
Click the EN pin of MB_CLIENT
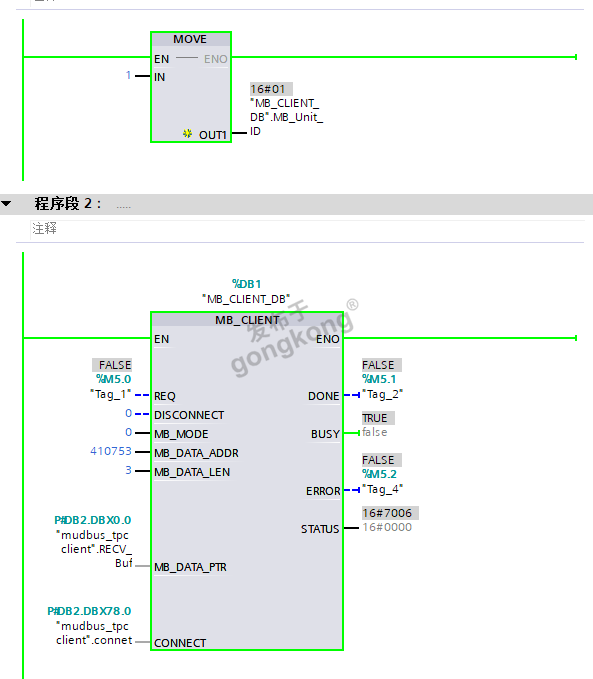tap(162, 339)
